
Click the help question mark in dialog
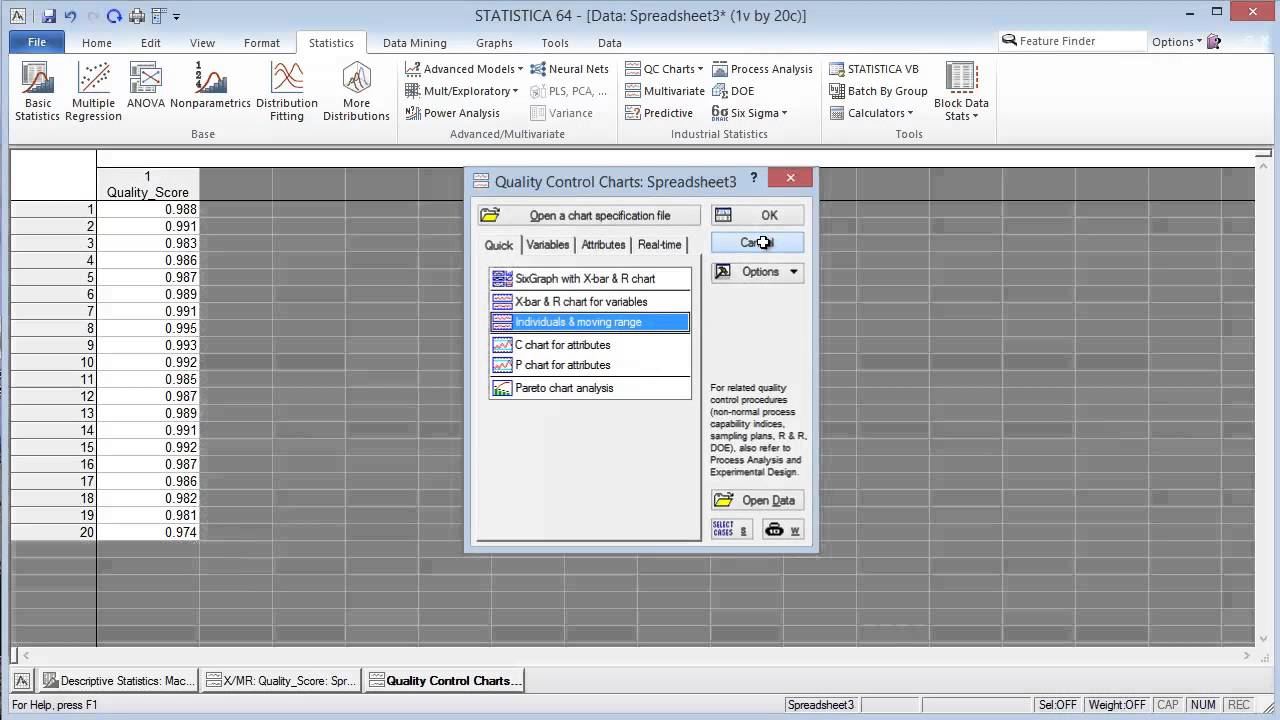pos(754,178)
